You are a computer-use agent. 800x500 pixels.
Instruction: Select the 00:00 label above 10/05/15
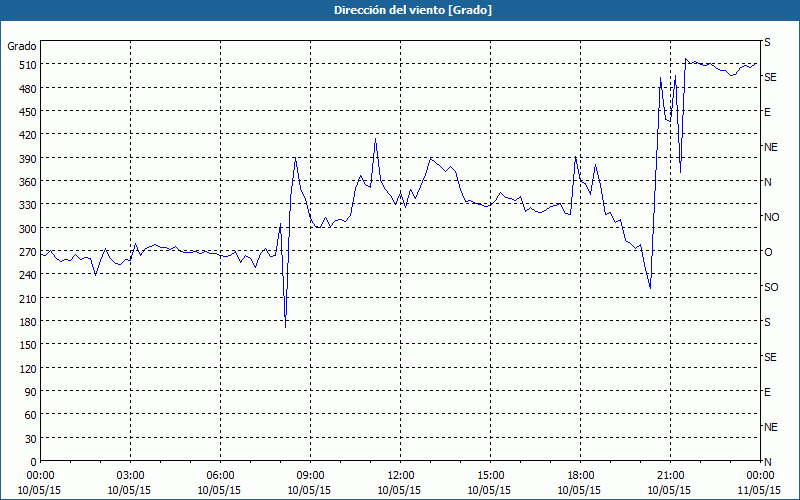[x=39, y=476]
